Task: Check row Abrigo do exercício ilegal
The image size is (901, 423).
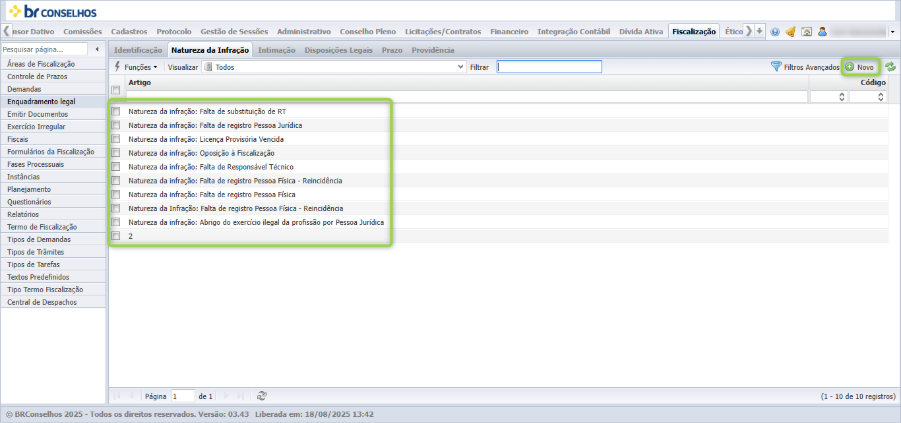Action: click(x=115, y=222)
